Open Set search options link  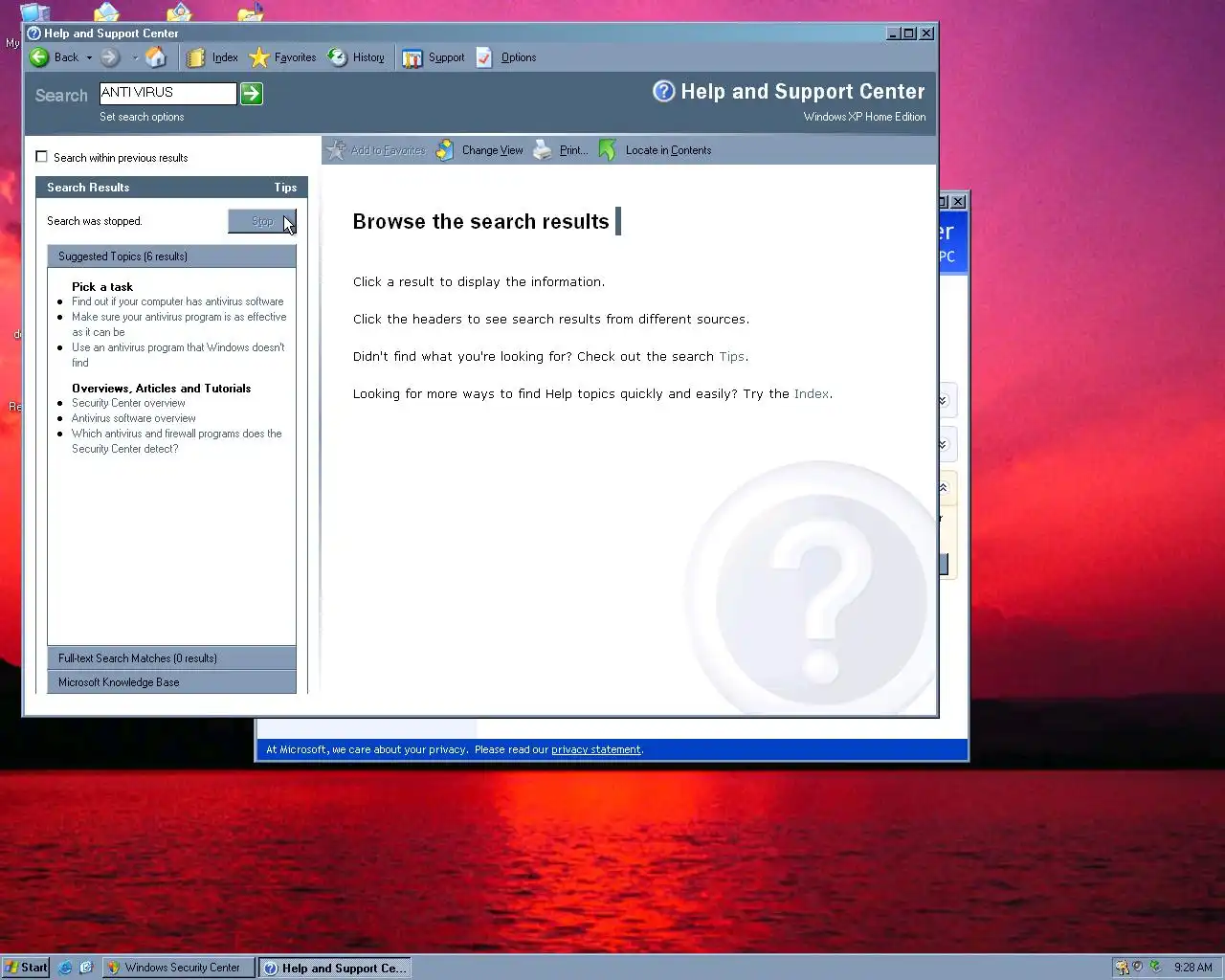coord(142,117)
